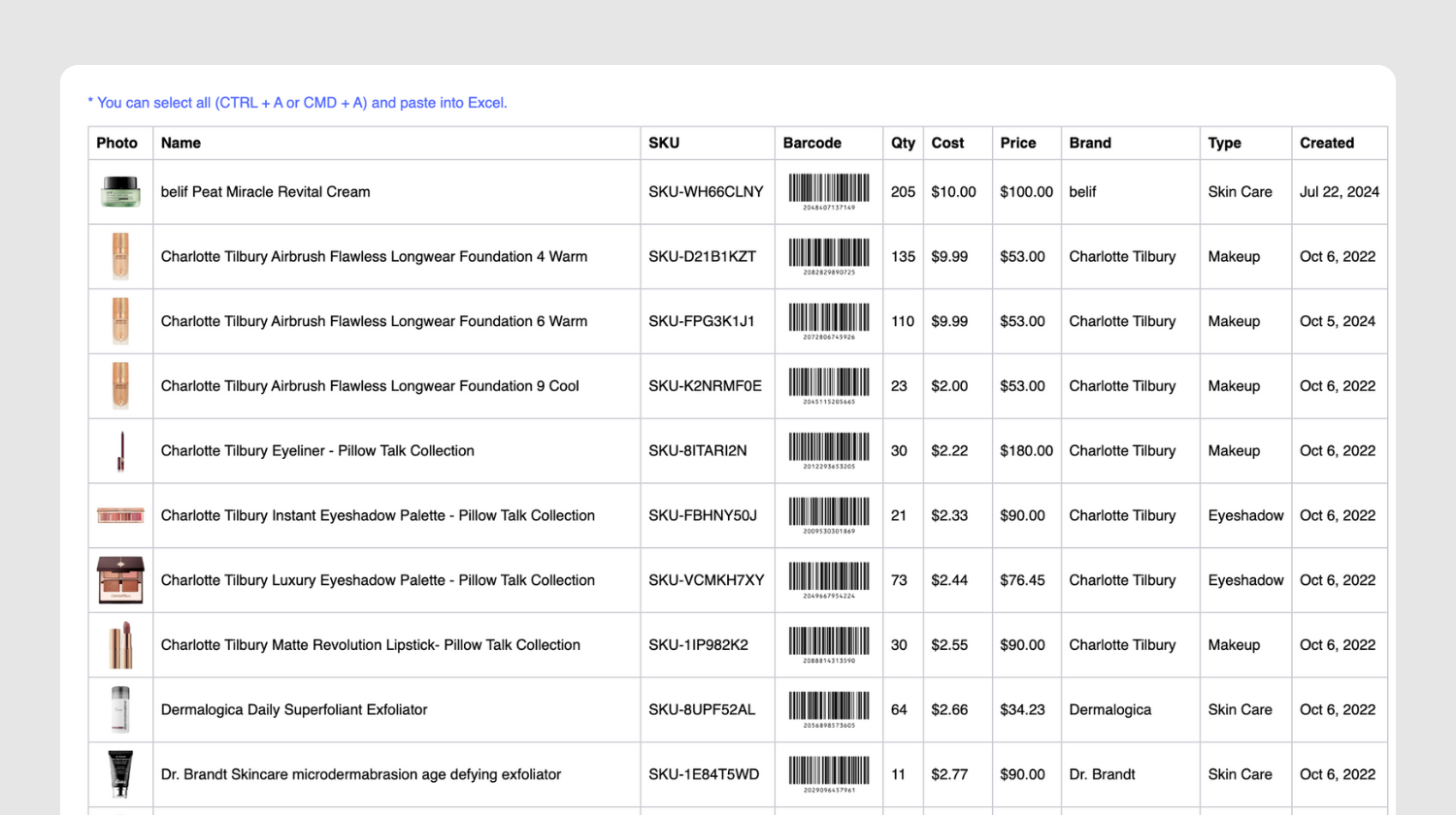
Task: Select the $180.00 price for the Eyeliner
Action: [1026, 451]
